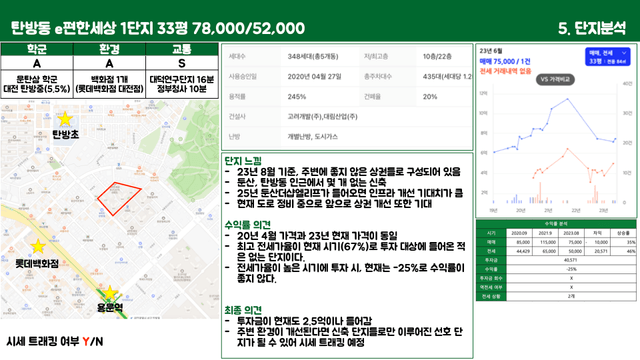The width and height of the screenshot is (640, 360).
Task: Click the 교통 header cell
Action: (182, 49)
